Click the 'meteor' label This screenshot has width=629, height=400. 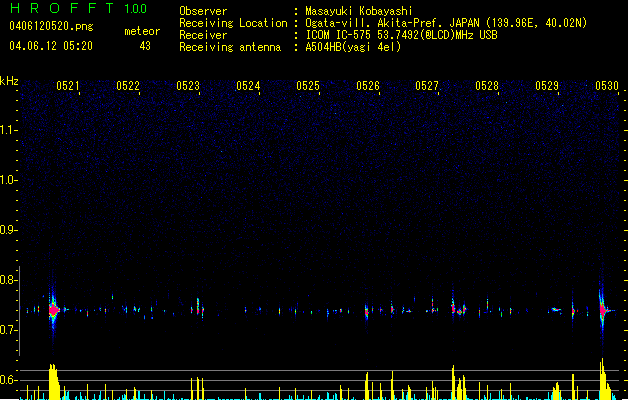point(142,31)
